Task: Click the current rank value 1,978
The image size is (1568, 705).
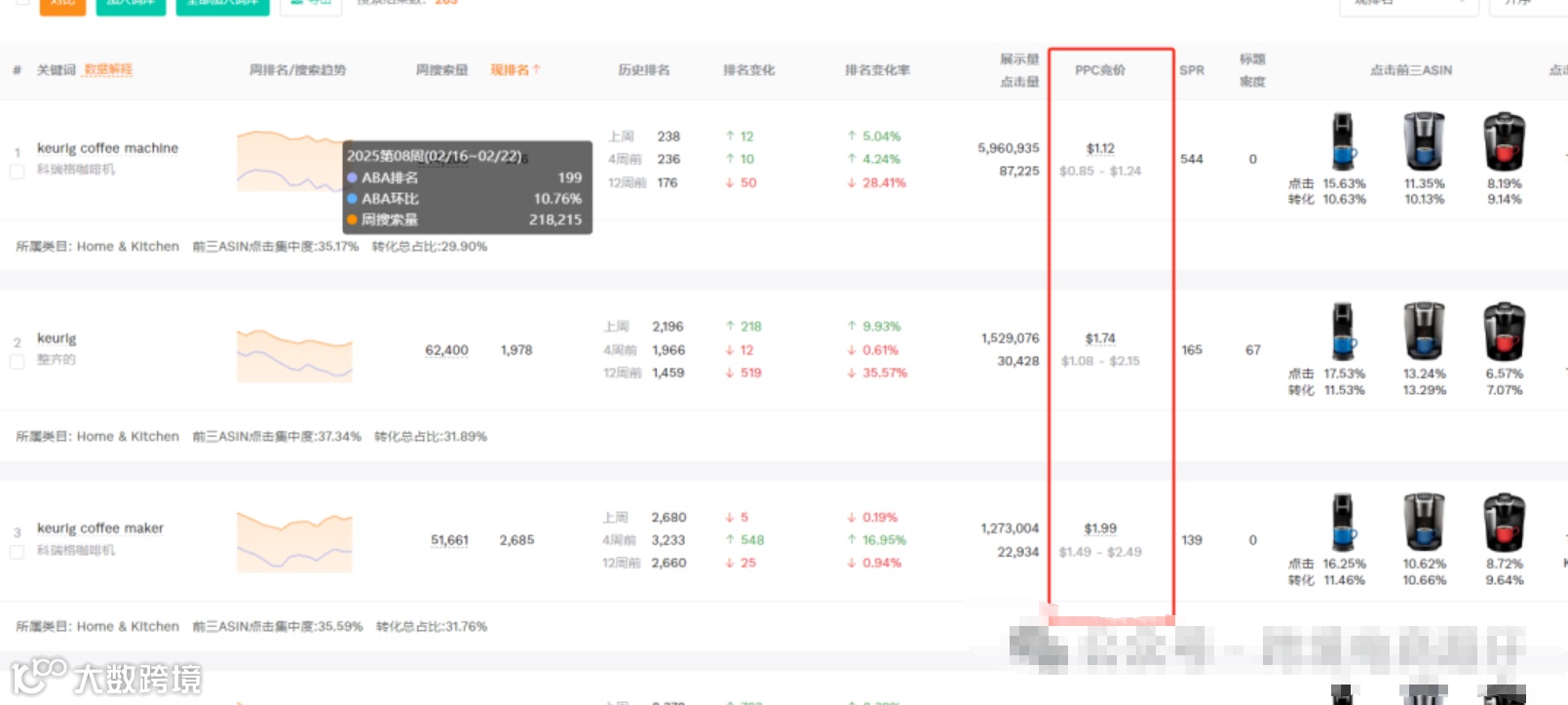Action: 516,350
